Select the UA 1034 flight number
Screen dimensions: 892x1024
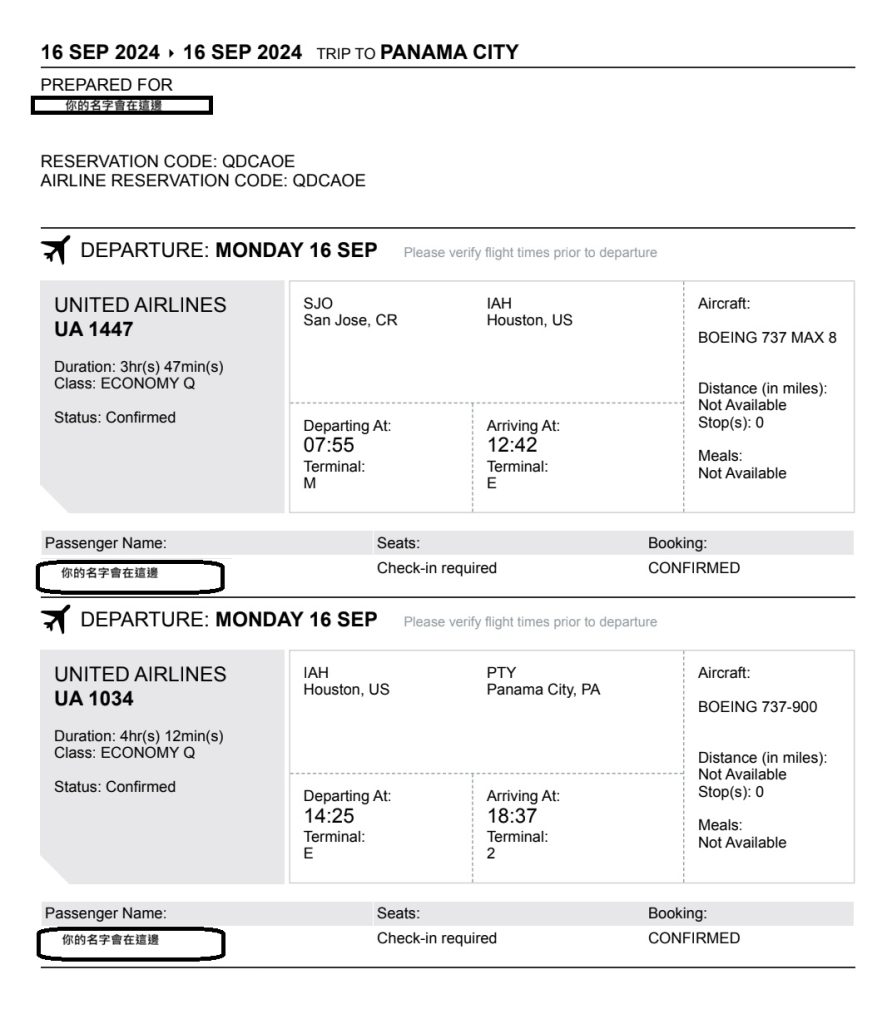tap(93, 698)
